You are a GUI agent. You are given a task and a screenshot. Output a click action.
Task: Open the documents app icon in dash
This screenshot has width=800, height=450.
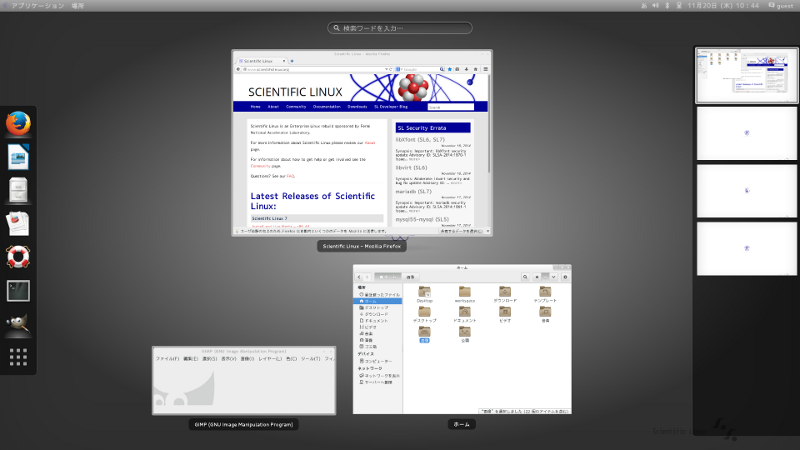(x=18, y=223)
